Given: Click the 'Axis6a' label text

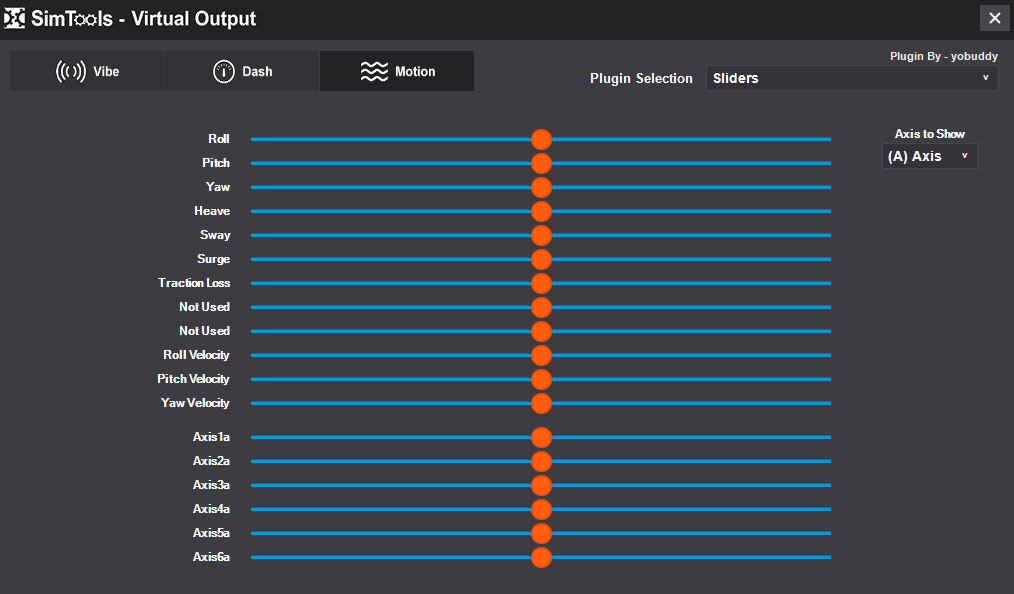Looking at the screenshot, I should pos(211,557).
